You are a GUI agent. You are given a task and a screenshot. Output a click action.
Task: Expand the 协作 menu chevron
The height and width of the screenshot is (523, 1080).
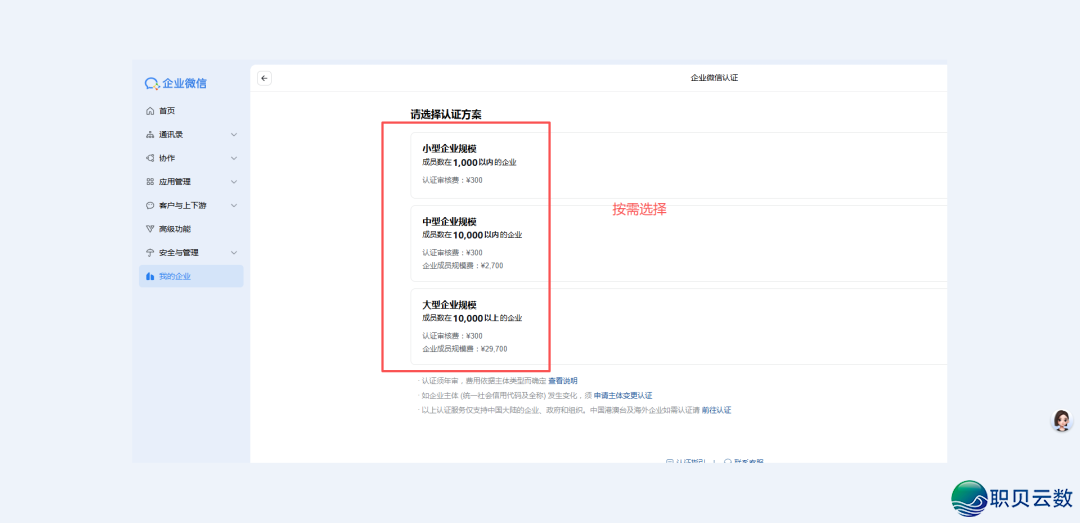point(234,158)
